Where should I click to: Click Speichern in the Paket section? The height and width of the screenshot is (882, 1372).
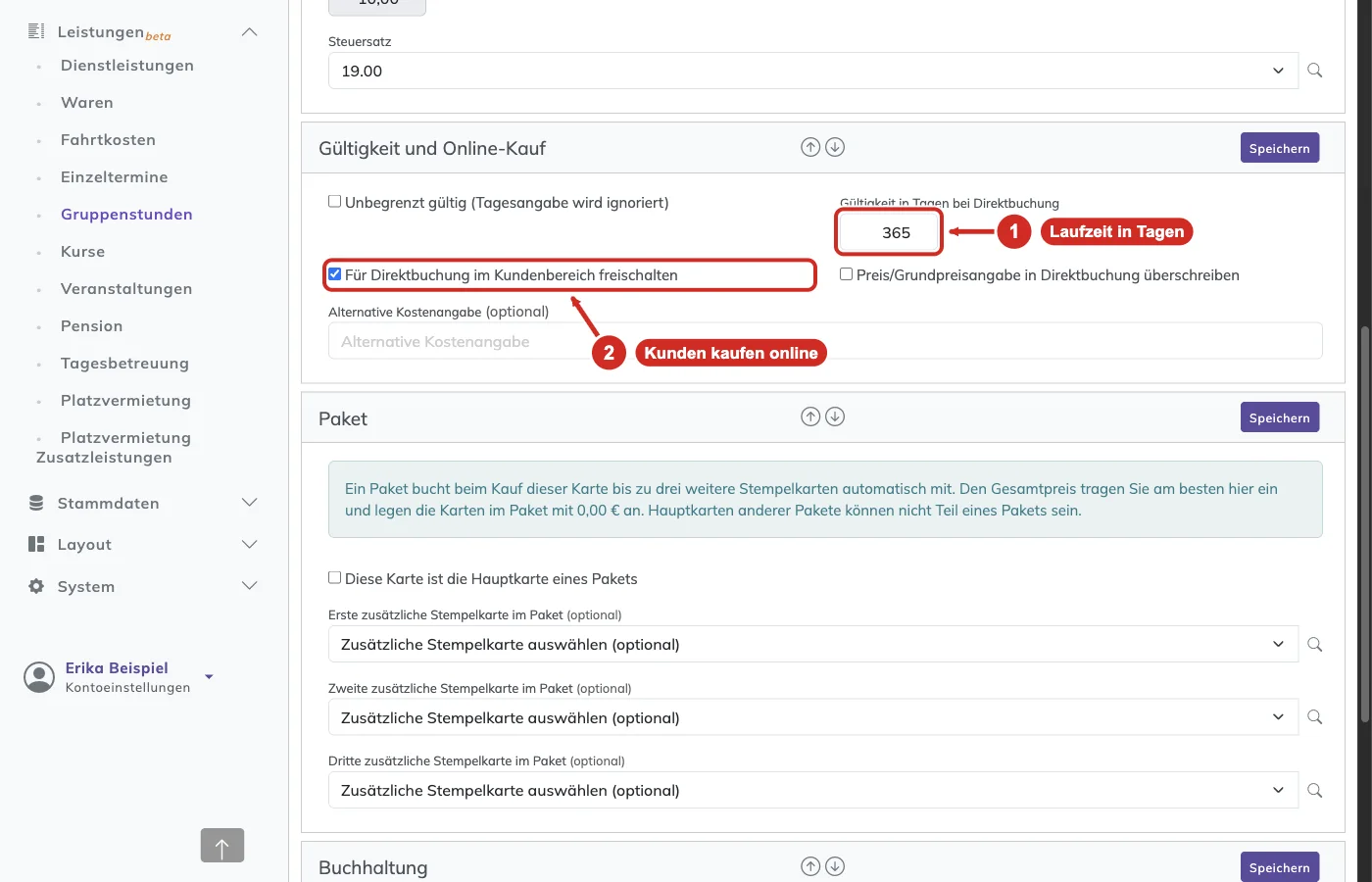(1280, 417)
